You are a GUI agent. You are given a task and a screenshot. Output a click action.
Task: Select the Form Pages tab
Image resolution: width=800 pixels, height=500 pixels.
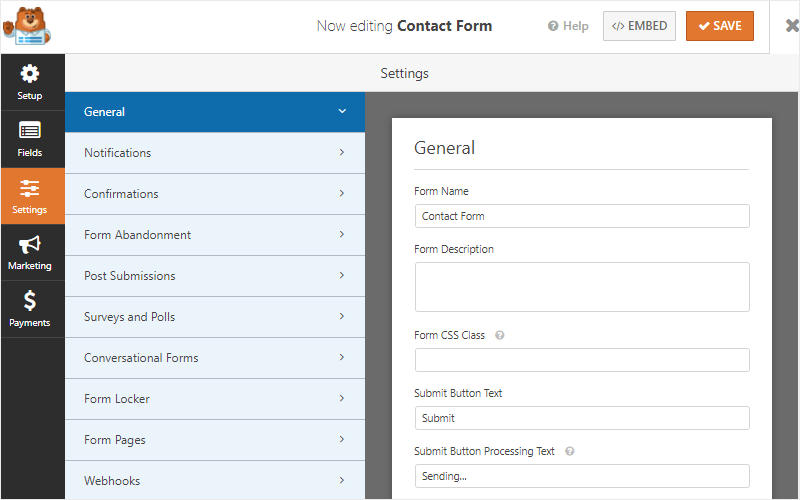point(215,440)
